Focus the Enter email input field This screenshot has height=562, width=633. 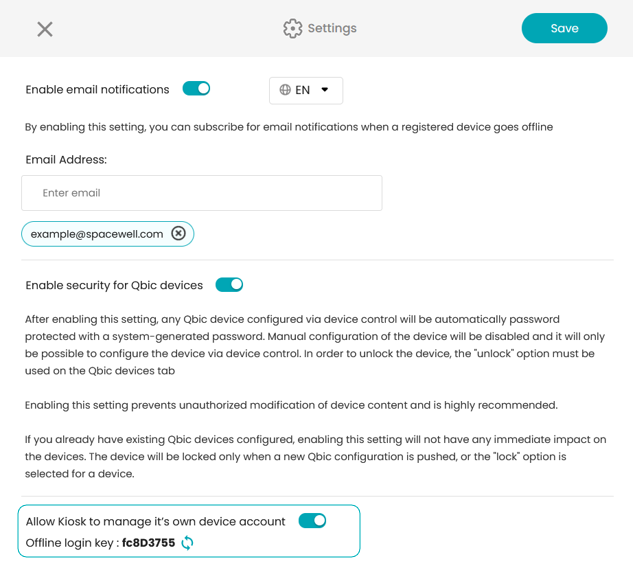pyautogui.click(x=202, y=193)
